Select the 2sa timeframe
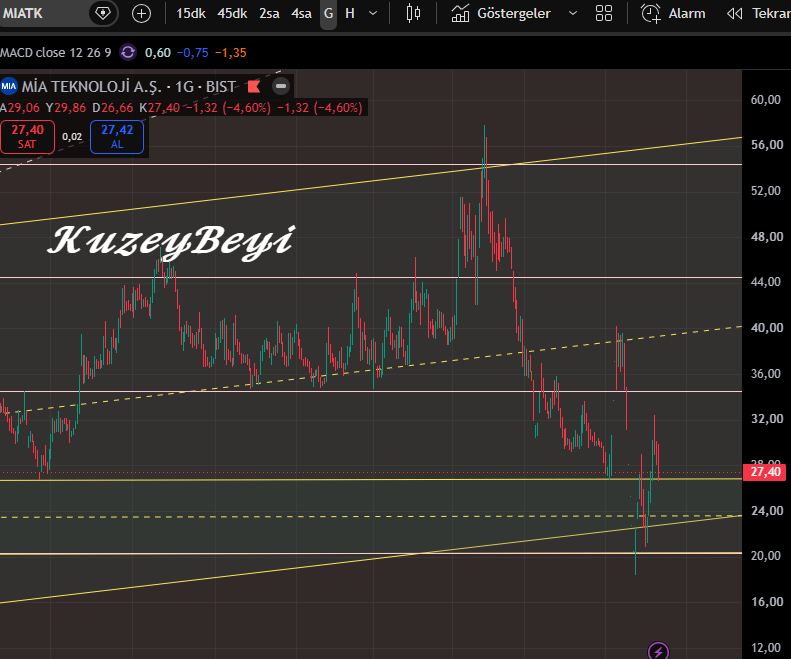This screenshot has height=659, width=791. 269,14
